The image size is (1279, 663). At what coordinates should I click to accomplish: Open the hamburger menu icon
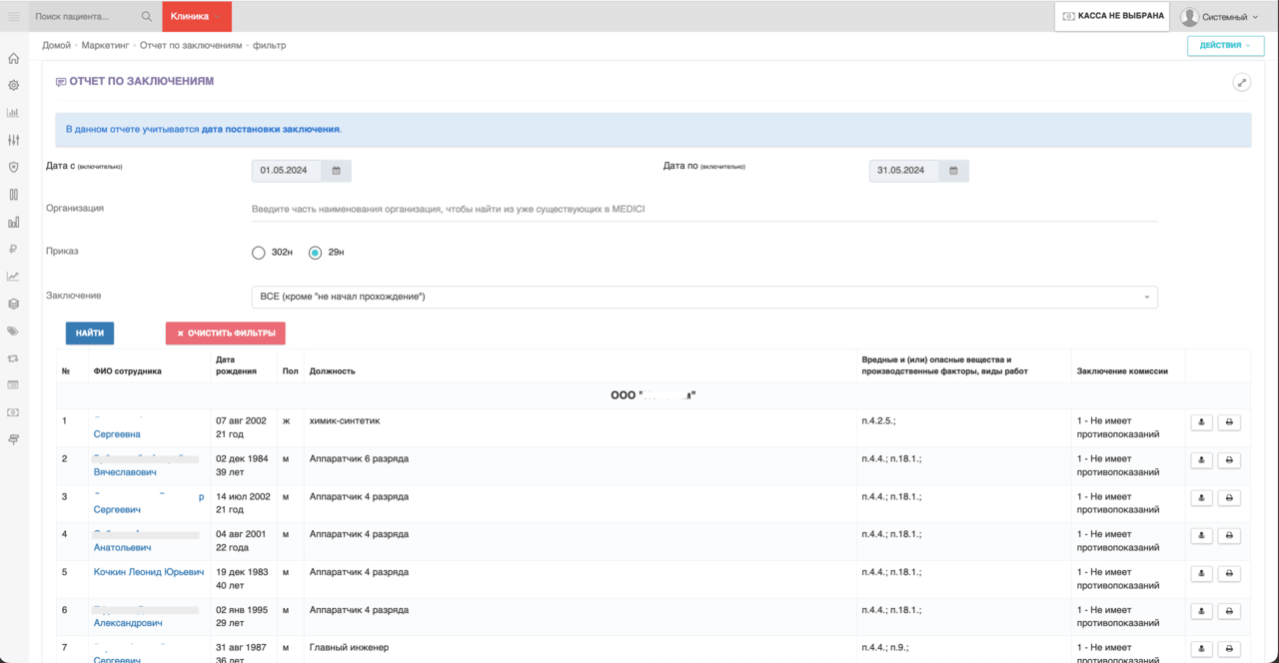tap(14, 16)
